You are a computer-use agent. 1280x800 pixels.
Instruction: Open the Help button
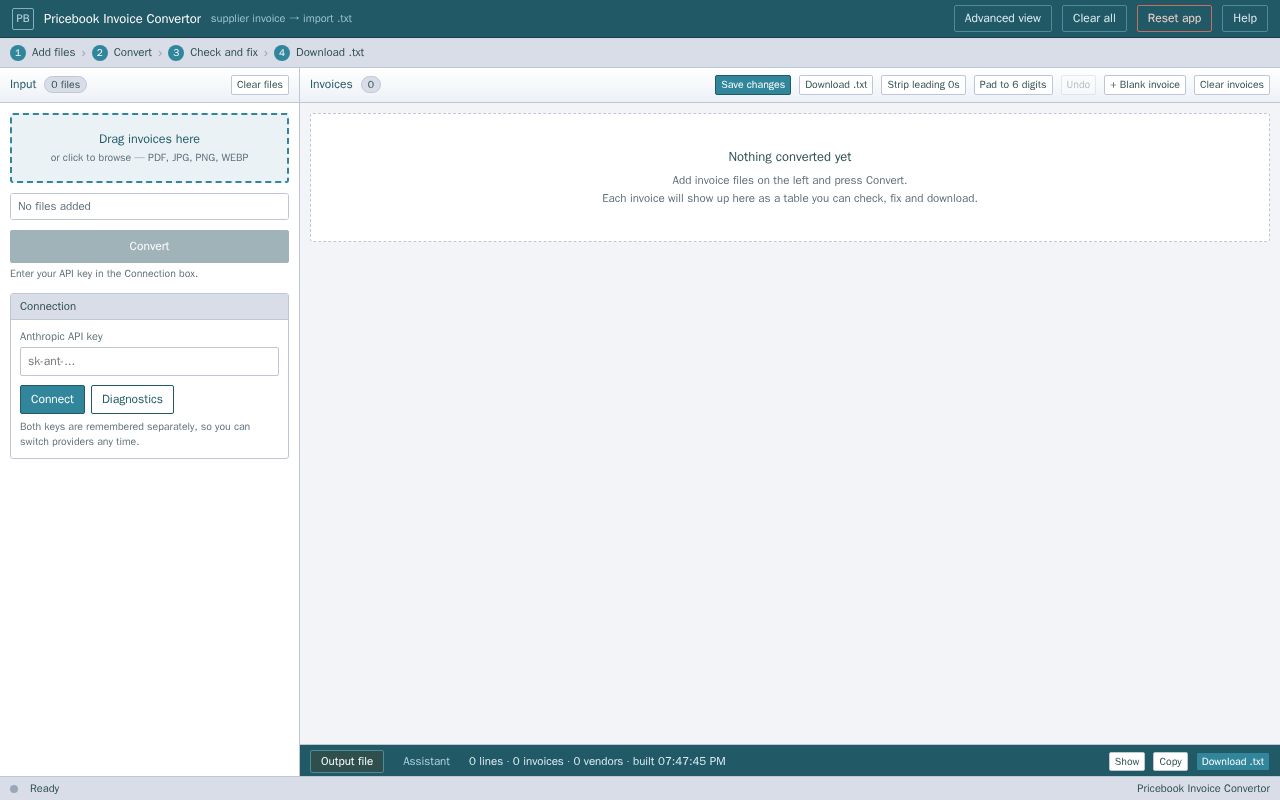pyautogui.click(x=1245, y=18)
